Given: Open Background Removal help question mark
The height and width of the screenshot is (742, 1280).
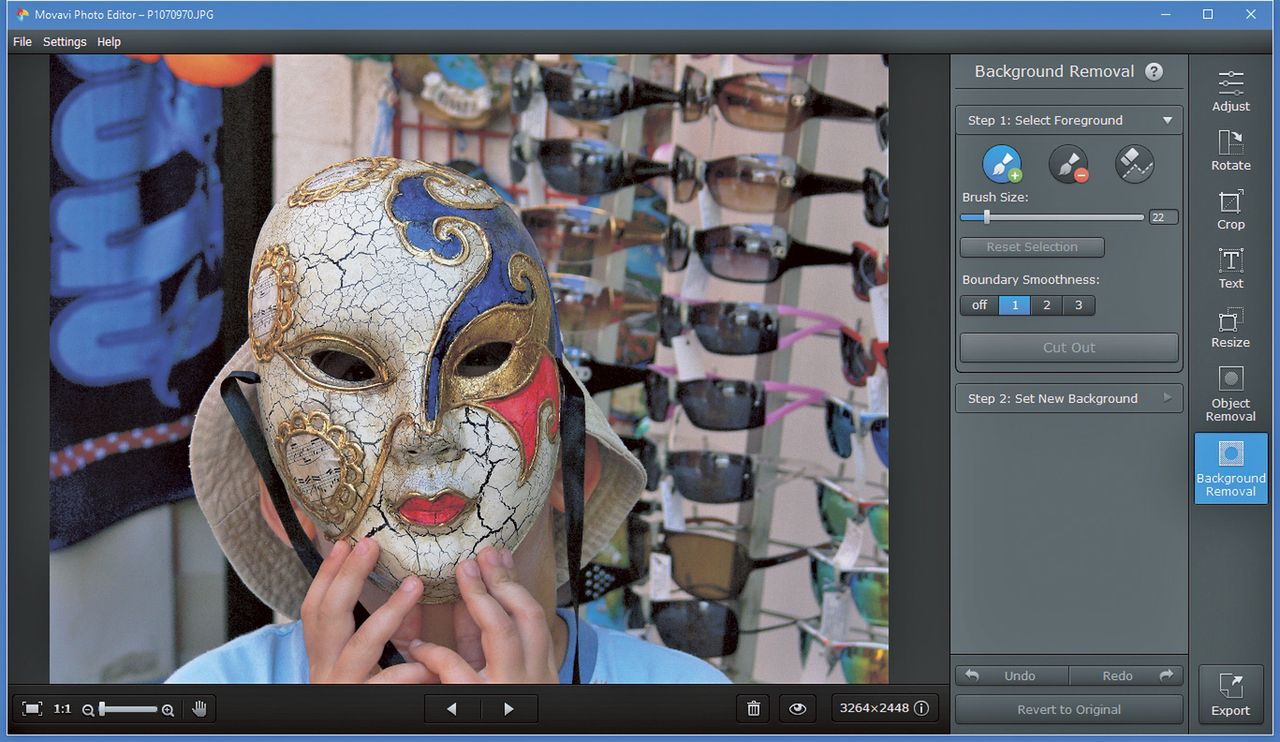Looking at the screenshot, I should pos(1154,71).
